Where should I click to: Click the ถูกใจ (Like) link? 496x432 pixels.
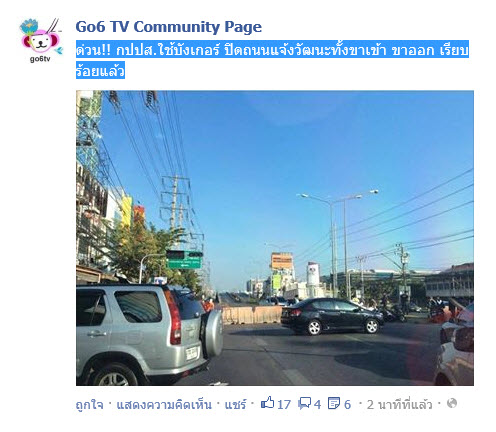point(89,404)
